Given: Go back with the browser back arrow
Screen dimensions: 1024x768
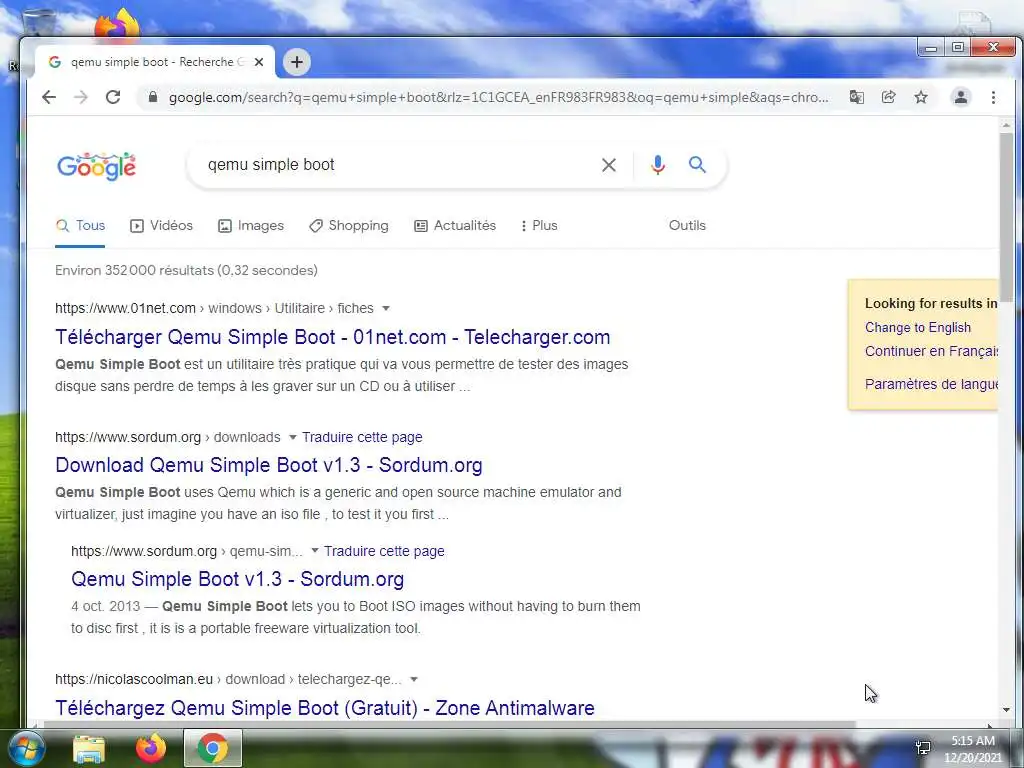Looking at the screenshot, I should (49, 97).
